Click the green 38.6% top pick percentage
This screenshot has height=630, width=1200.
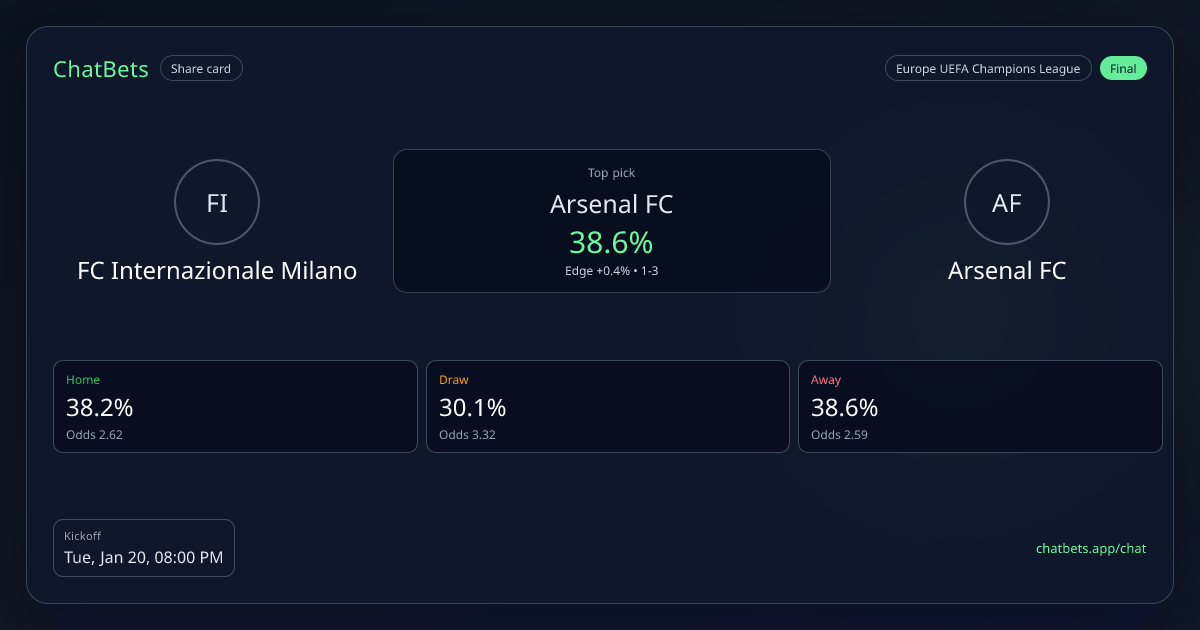(x=611, y=242)
